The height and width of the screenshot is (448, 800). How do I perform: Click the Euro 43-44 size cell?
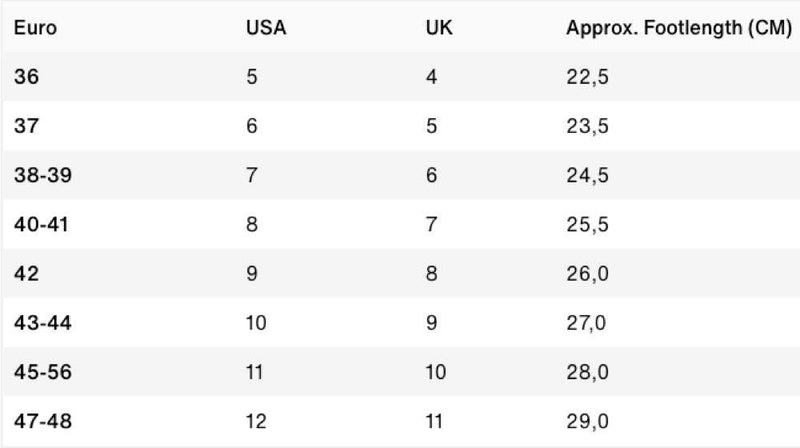[43, 322]
